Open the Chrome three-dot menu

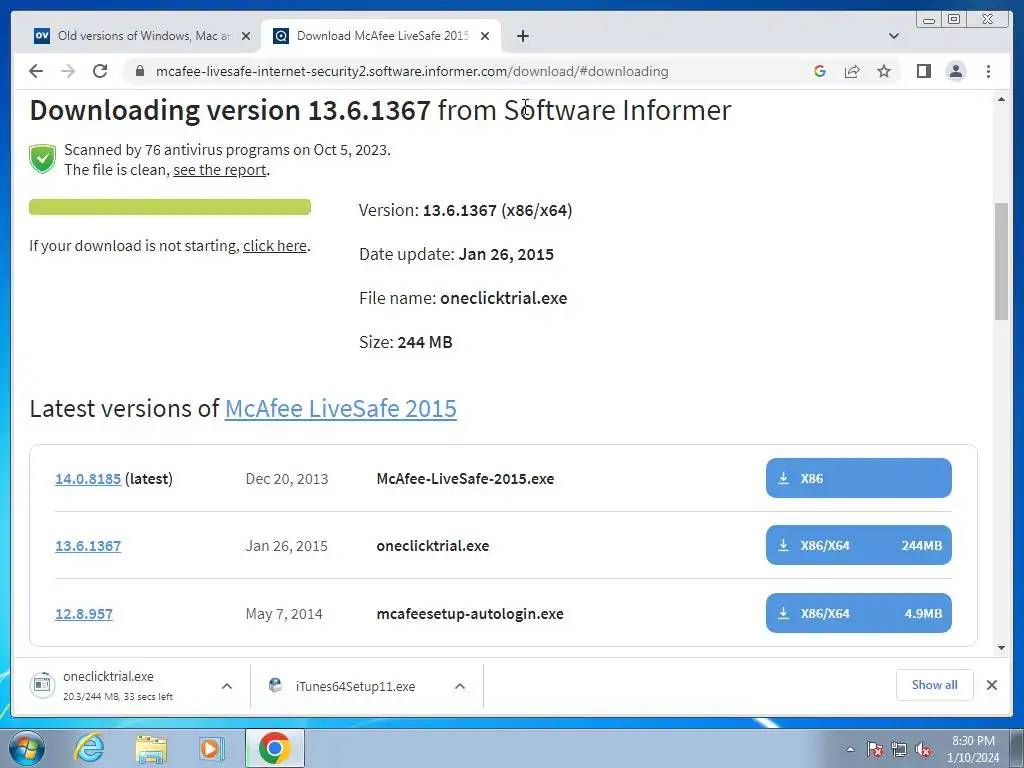[988, 71]
